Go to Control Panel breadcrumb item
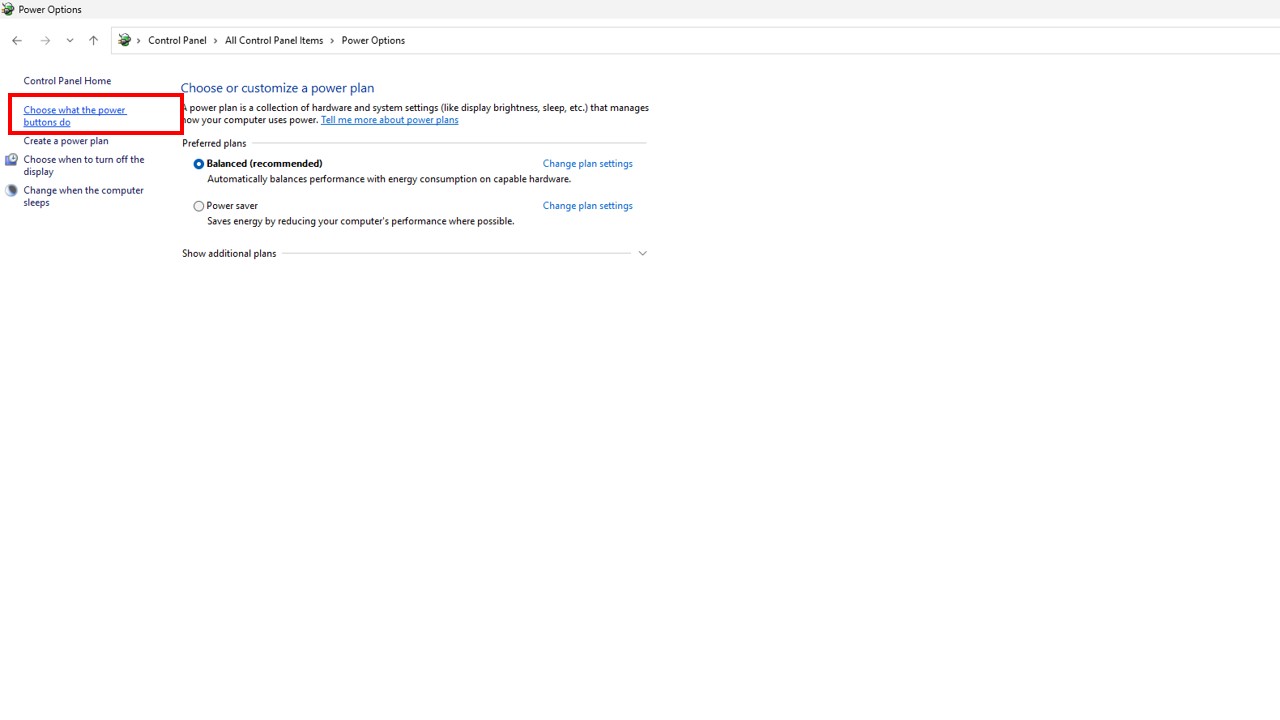The image size is (1280, 720). pyautogui.click(x=177, y=41)
